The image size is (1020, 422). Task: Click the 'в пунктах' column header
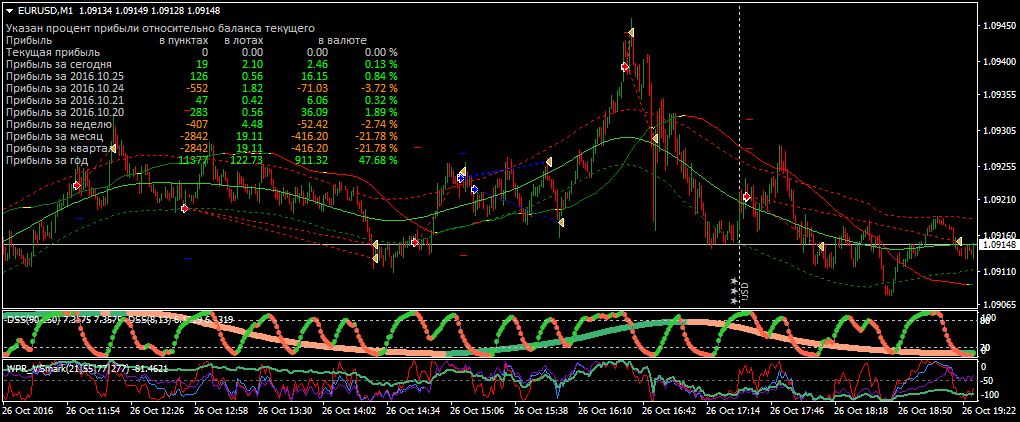pyautogui.click(x=183, y=41)
